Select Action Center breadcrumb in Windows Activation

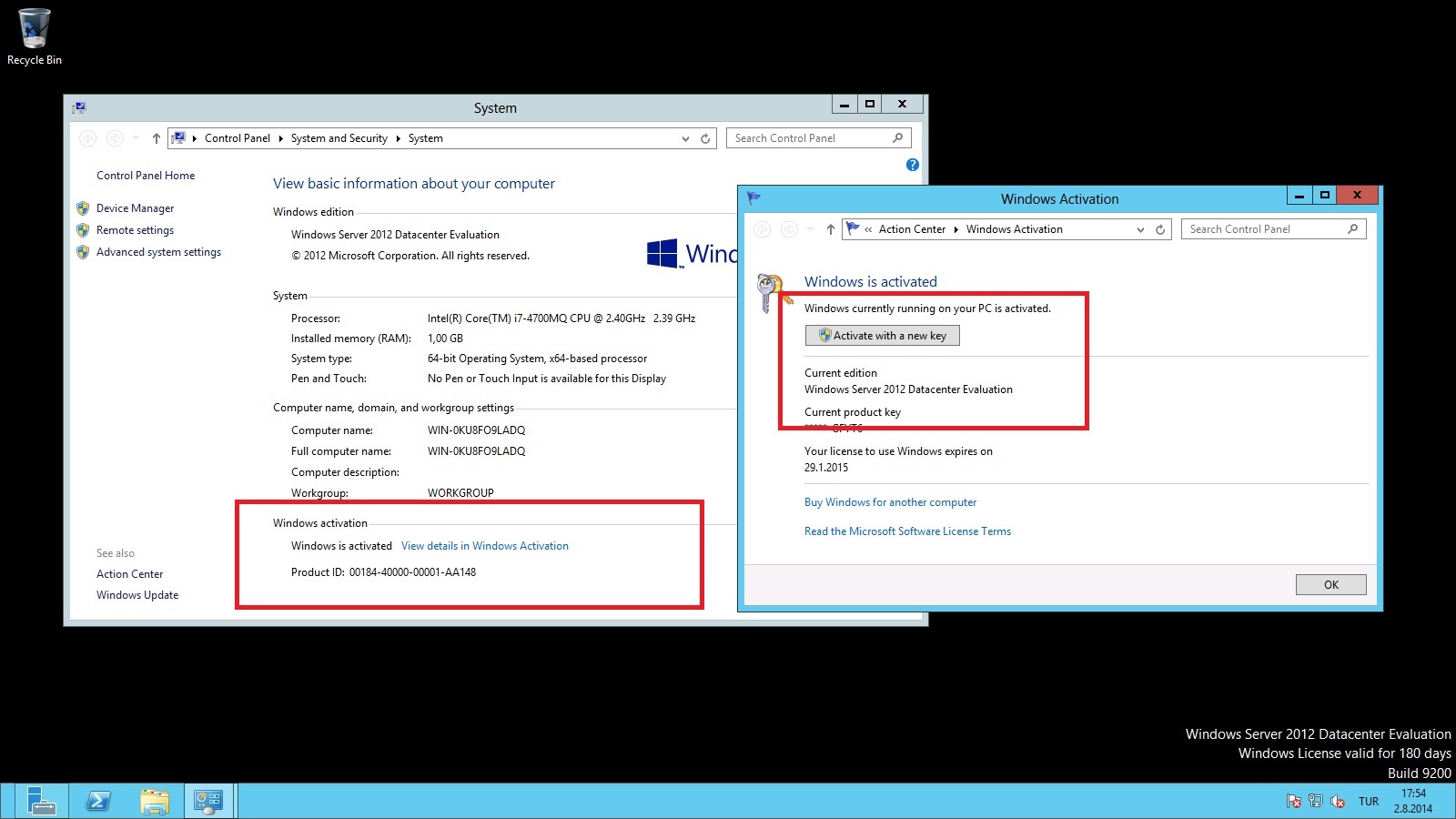point(912,229)
